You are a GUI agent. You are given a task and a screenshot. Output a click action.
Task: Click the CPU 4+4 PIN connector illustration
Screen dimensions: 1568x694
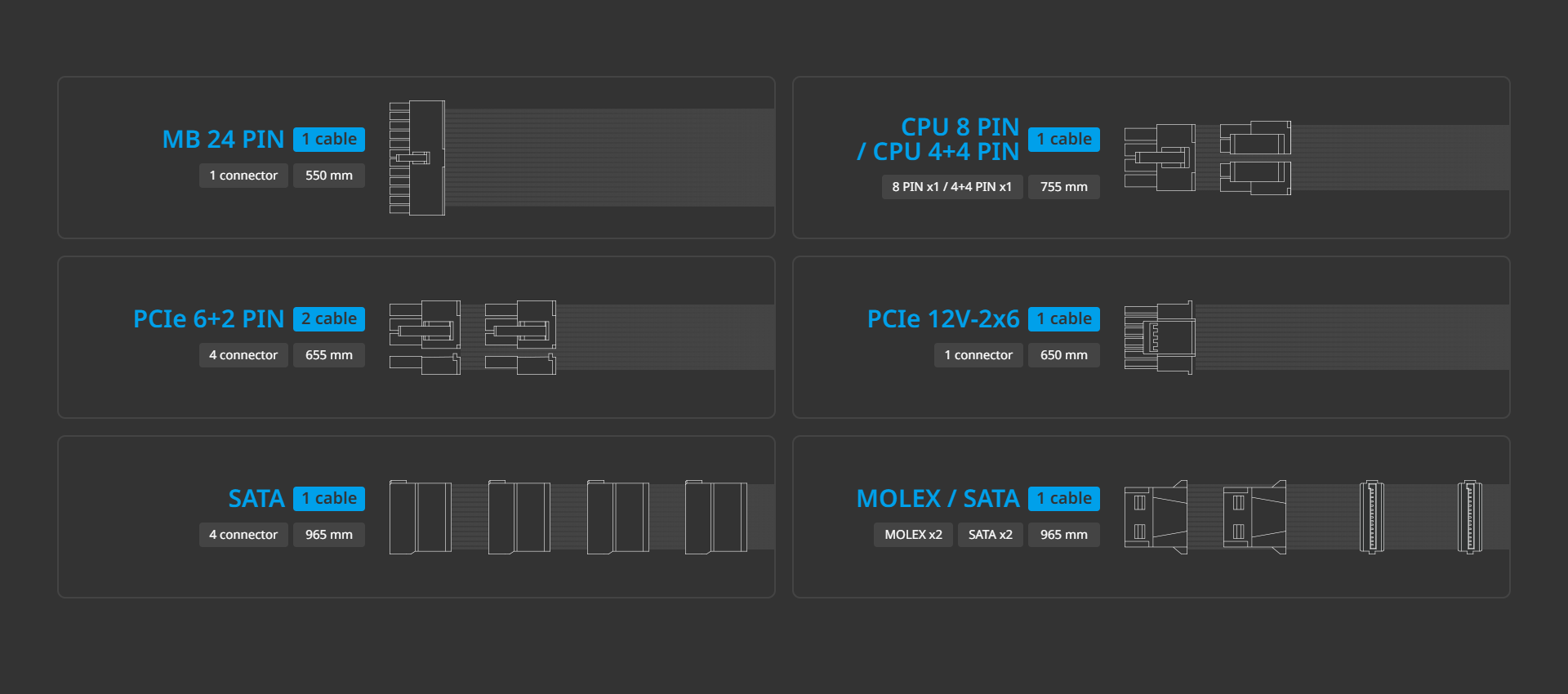pos(1255,158)
